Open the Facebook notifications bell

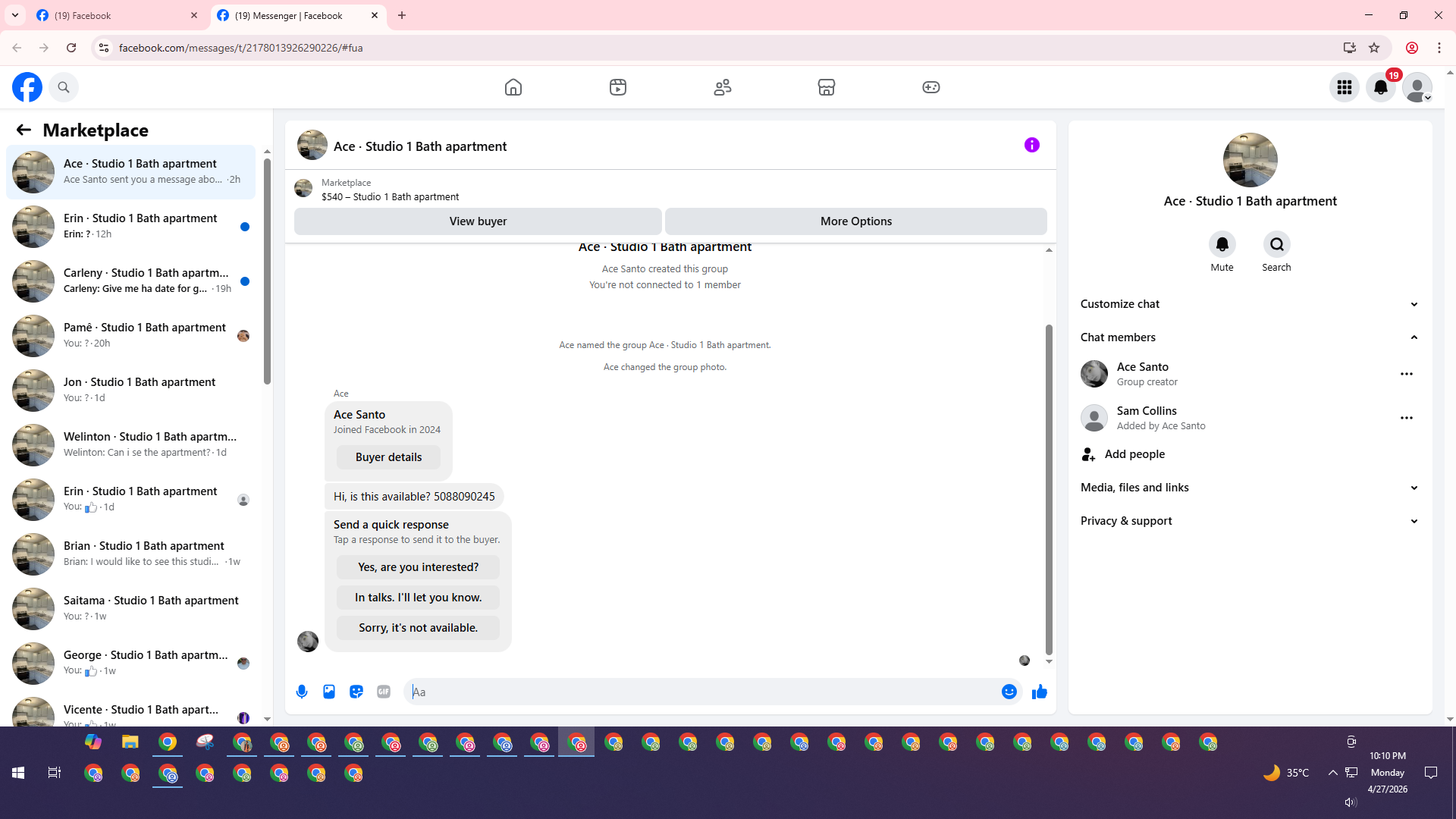(1381, 87)
